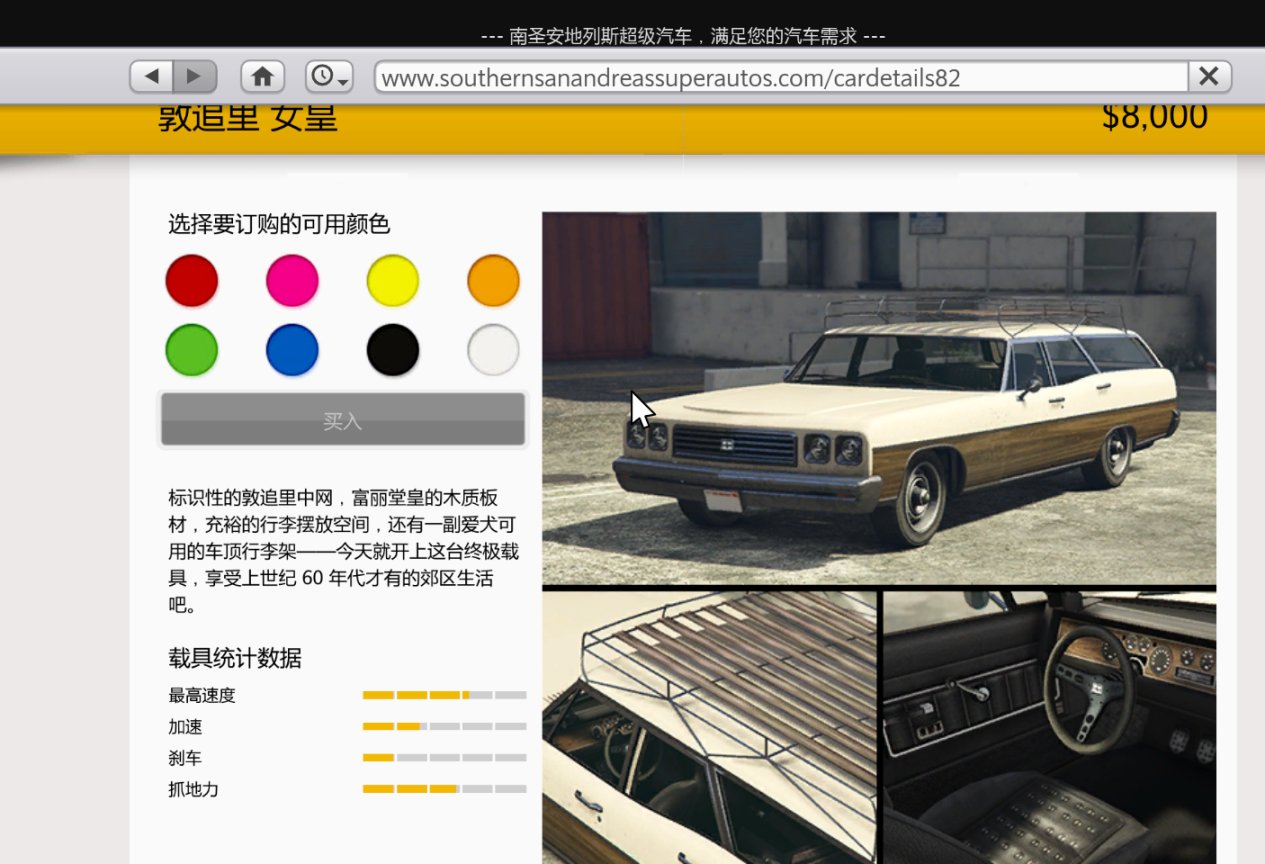1265x864 pixels.
Task: Click the 刹车 label
Action: click(185, 758)
